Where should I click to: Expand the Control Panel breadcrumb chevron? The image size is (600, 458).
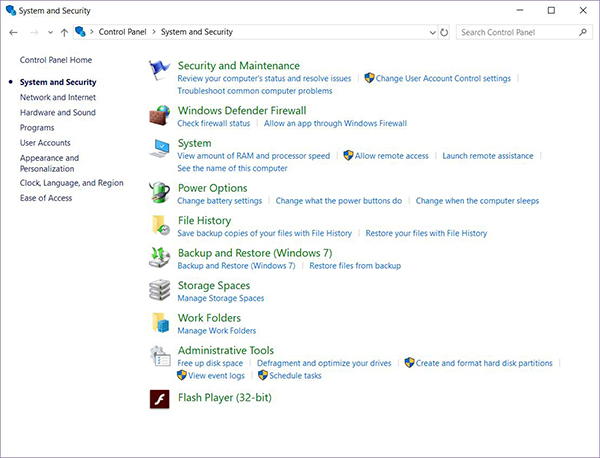[155, 33]
